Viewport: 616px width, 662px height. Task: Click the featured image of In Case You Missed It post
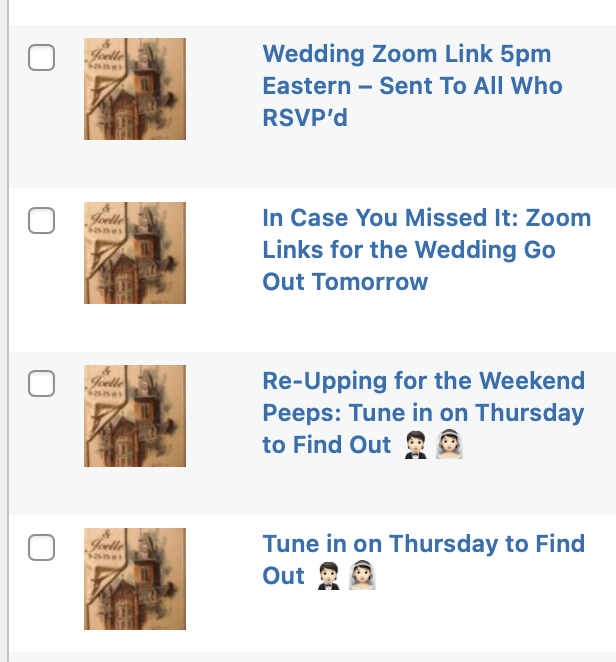point(135,252)
